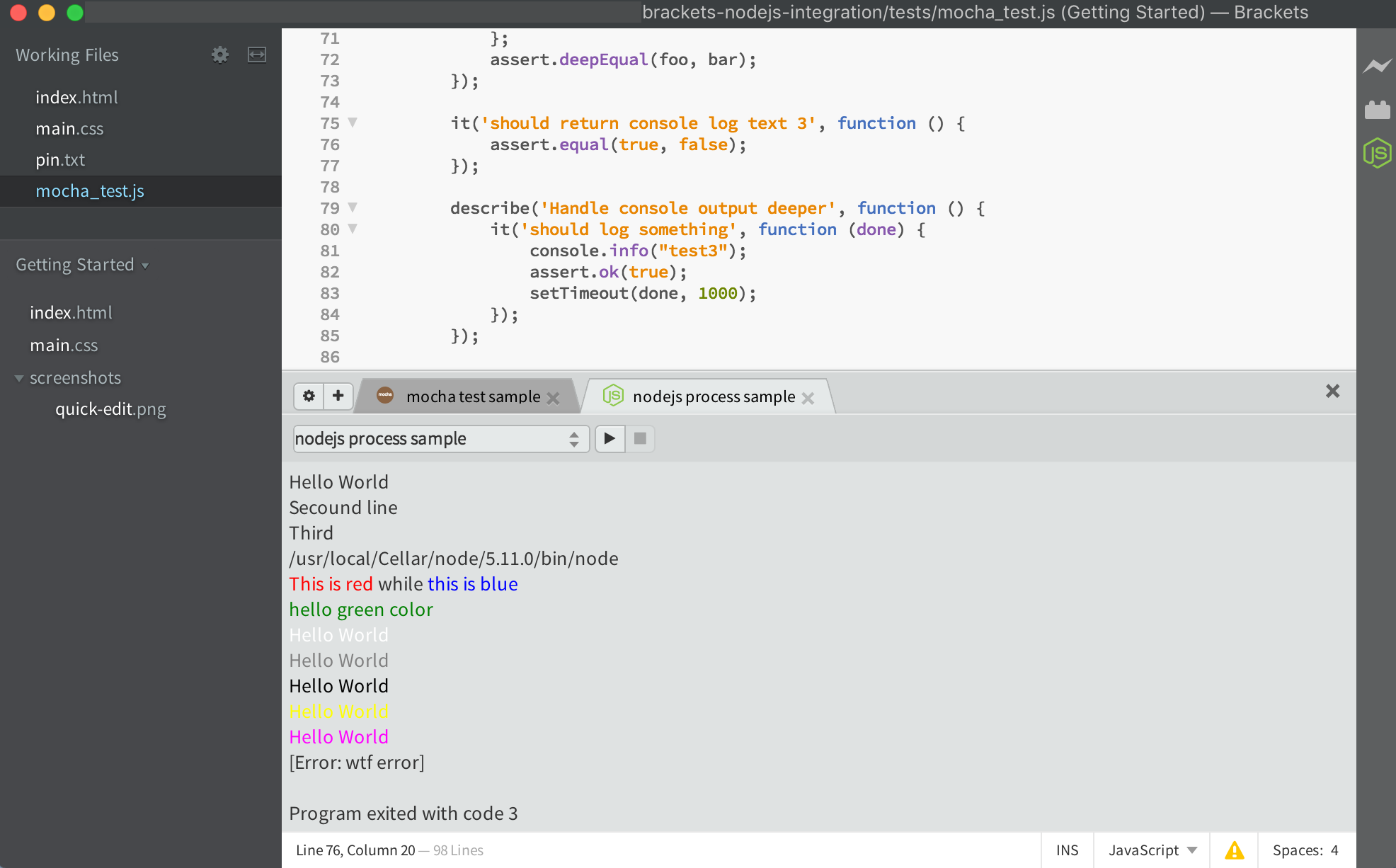
Task: Open the Extension Manager icon
Action: coord(1377,110)
